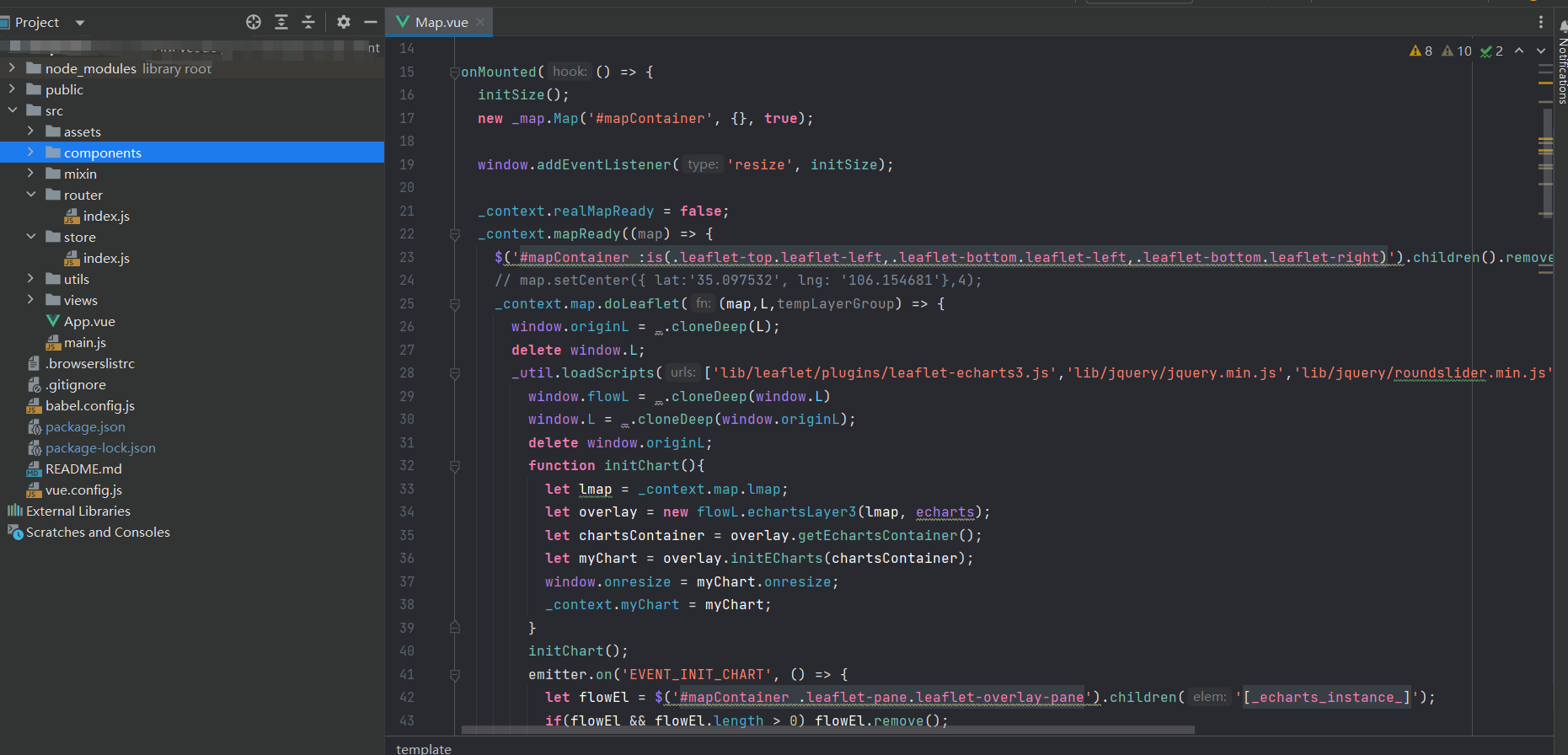Fold the loadScripts call at line 28
Screen dimensions: 1568x755
[x=454, y=373]
